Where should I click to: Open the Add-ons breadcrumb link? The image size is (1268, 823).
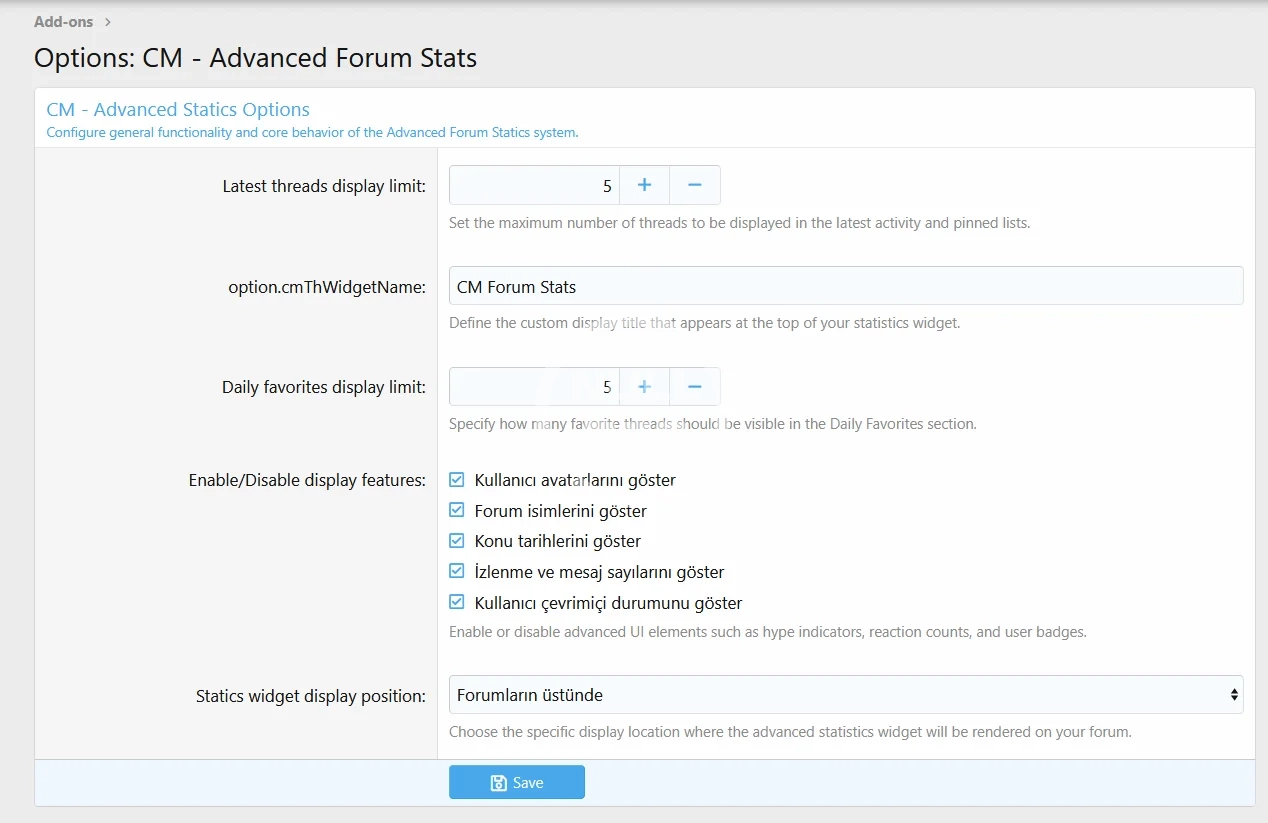coord(63,21)
